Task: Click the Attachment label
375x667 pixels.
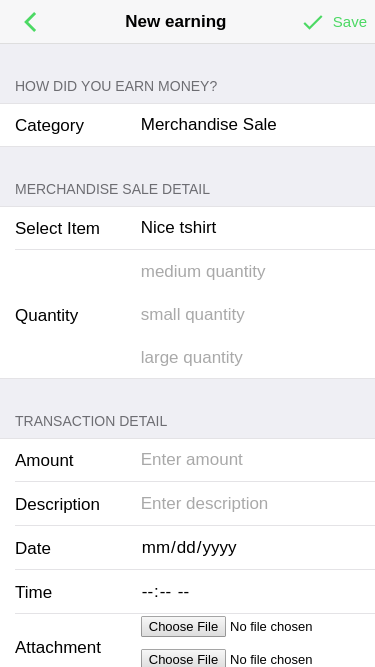Action: tap(58, 647)
